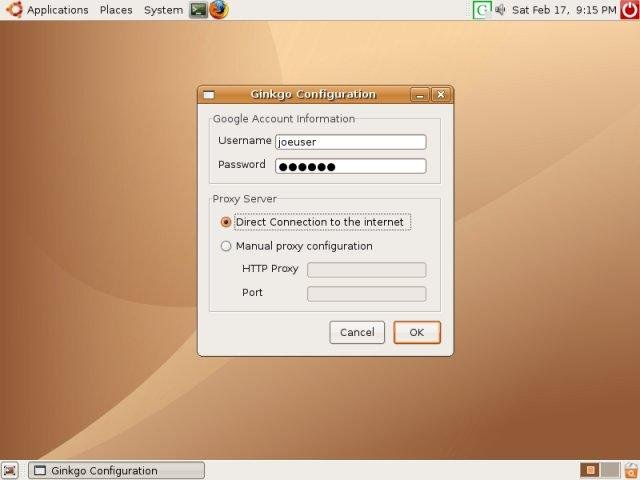Click the red power/logout button
Screen dimensions: 640x480
click(x=630, y=10)
